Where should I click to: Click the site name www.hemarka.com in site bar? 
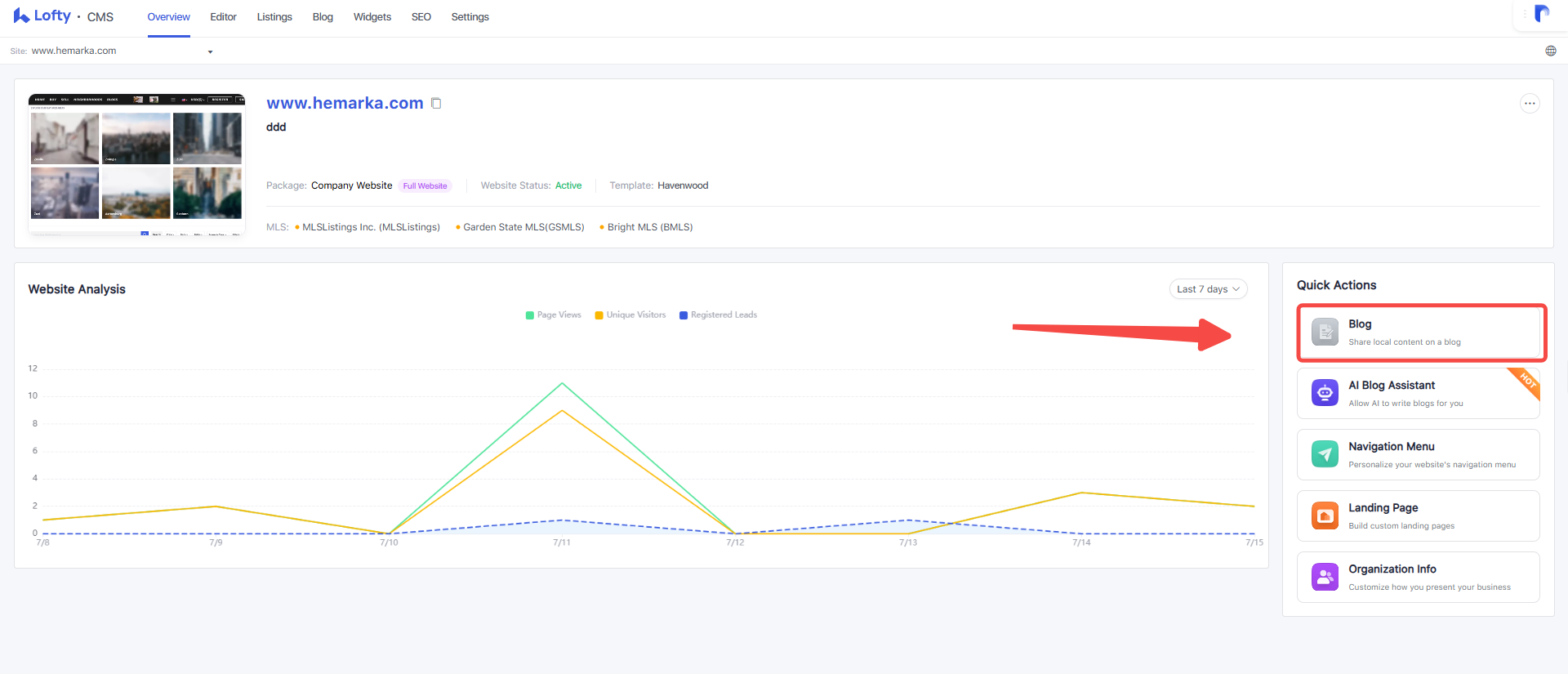(73, 51)
